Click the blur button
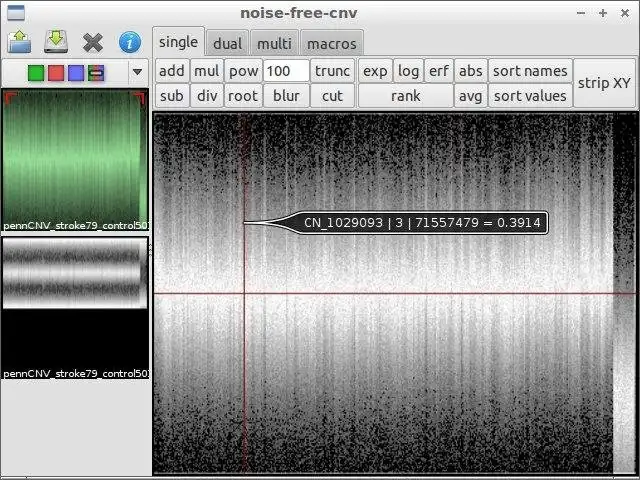Screen dimensions: 640x480 pyautogui.click(x=286, y=96)
